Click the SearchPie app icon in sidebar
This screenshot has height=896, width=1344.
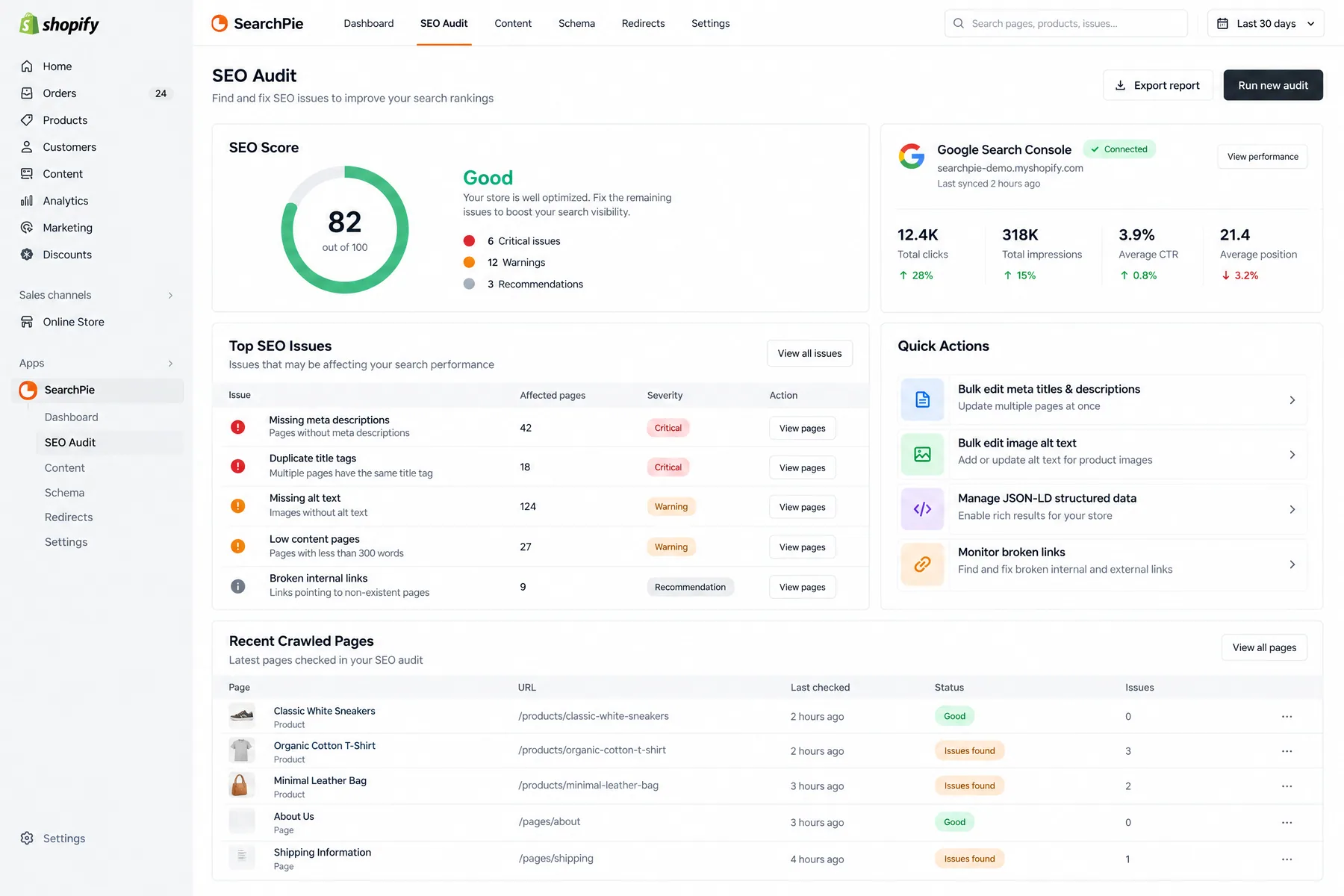(x=28, y=390)
